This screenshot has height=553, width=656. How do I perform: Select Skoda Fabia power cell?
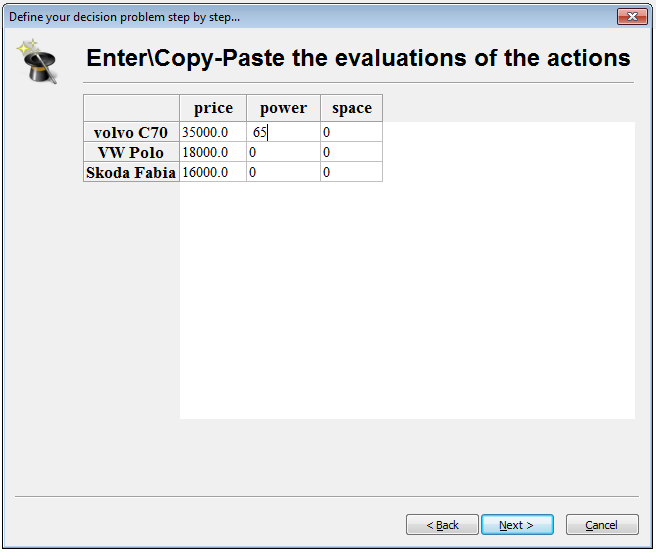283,172
